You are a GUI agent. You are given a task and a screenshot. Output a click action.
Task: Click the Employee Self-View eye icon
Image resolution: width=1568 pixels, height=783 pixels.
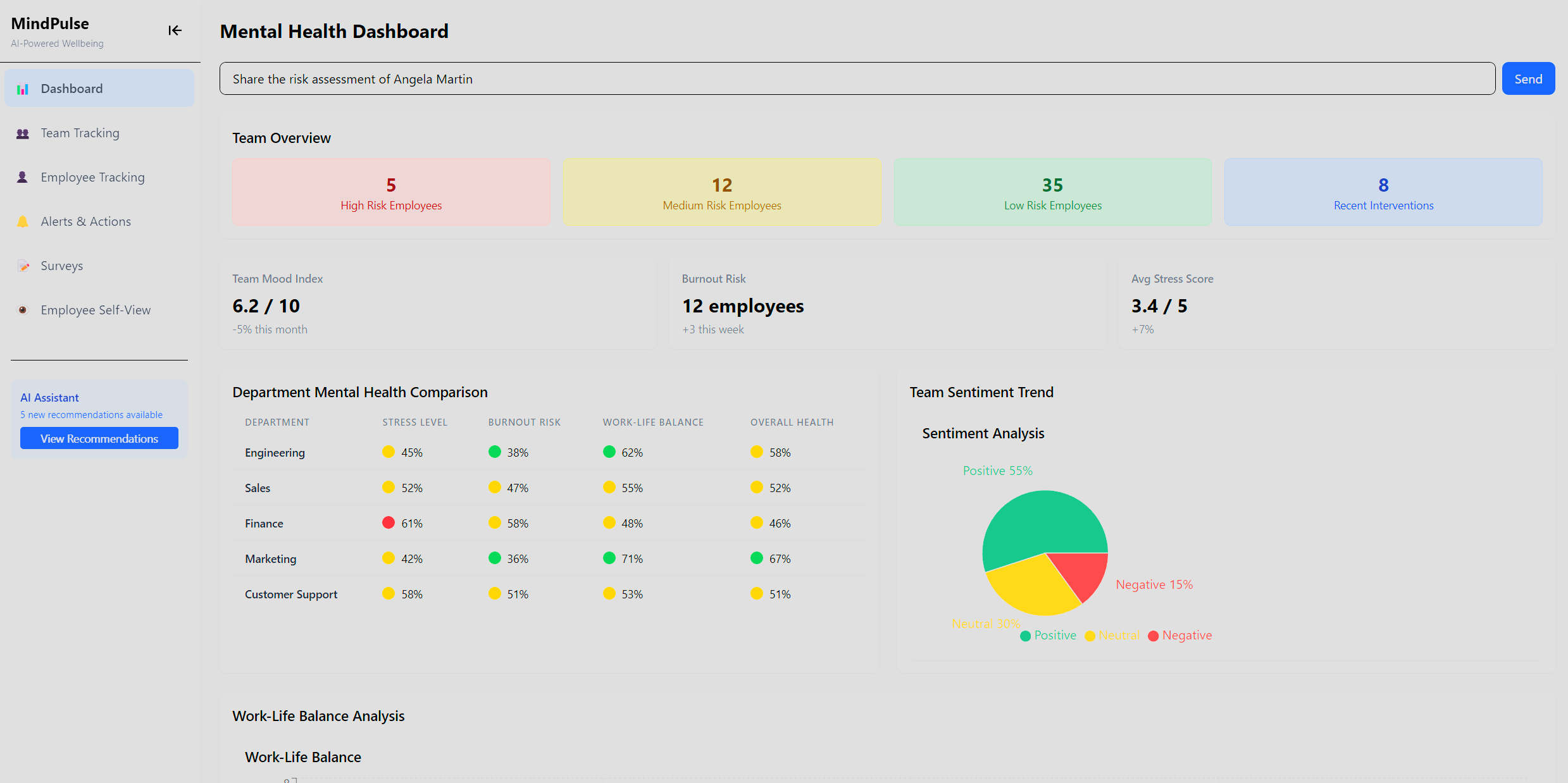tap(23, 311)
